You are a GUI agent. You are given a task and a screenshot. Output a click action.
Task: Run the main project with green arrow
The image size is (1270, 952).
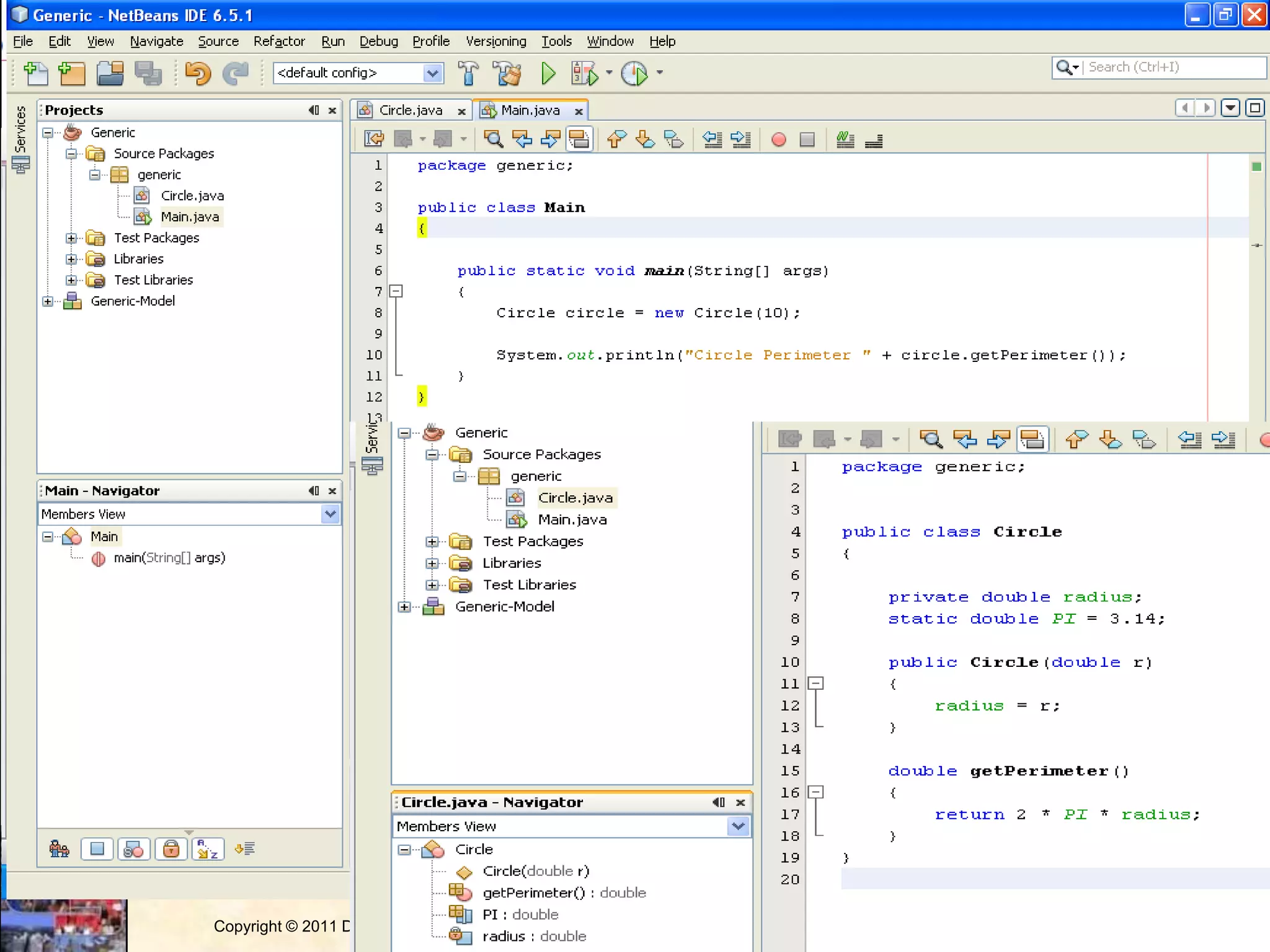tap(548, 73)
